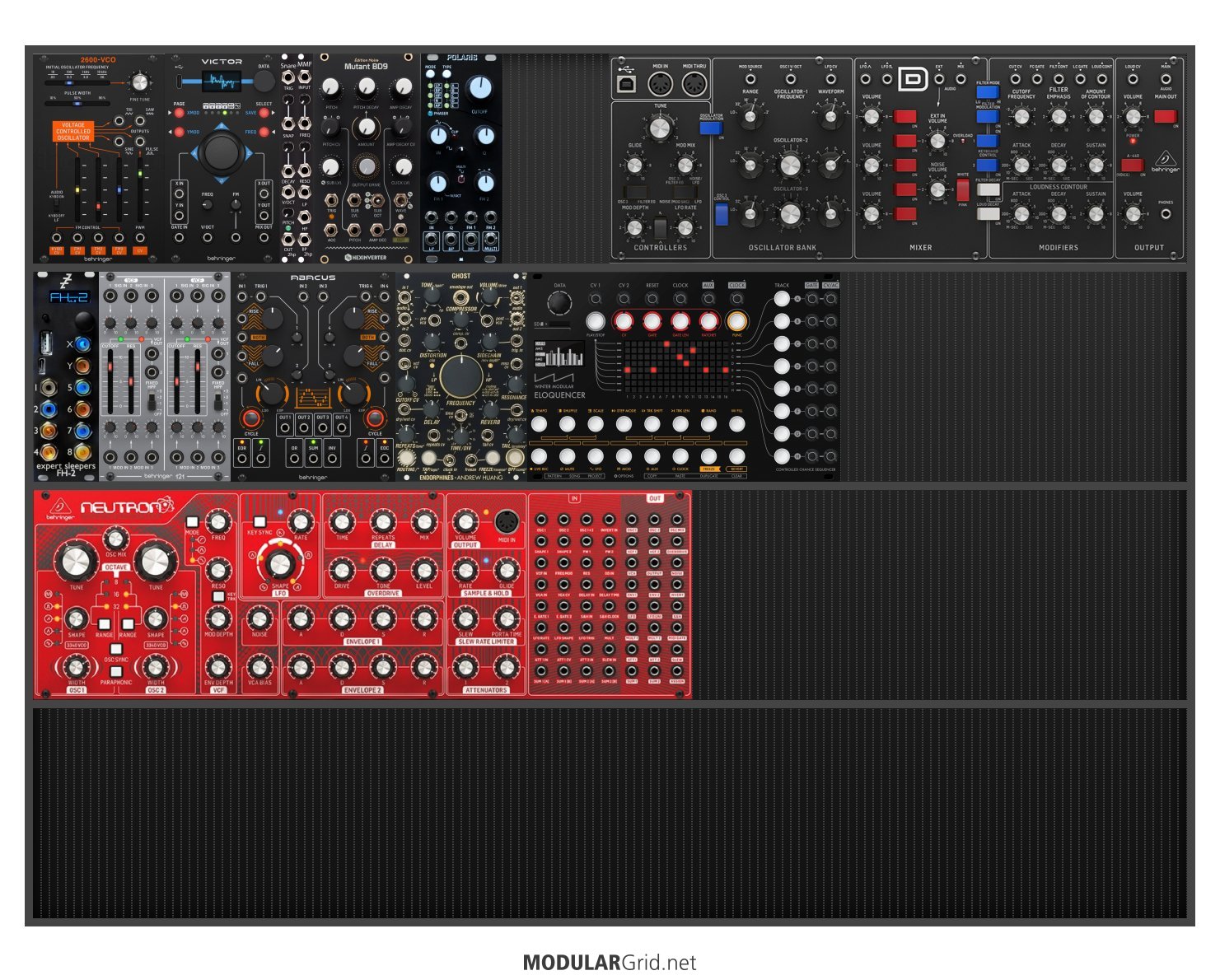This screenshot has width=1220, height=980.
Task: Toggle the red A-440 switch
Action: tap(1131, 166)
